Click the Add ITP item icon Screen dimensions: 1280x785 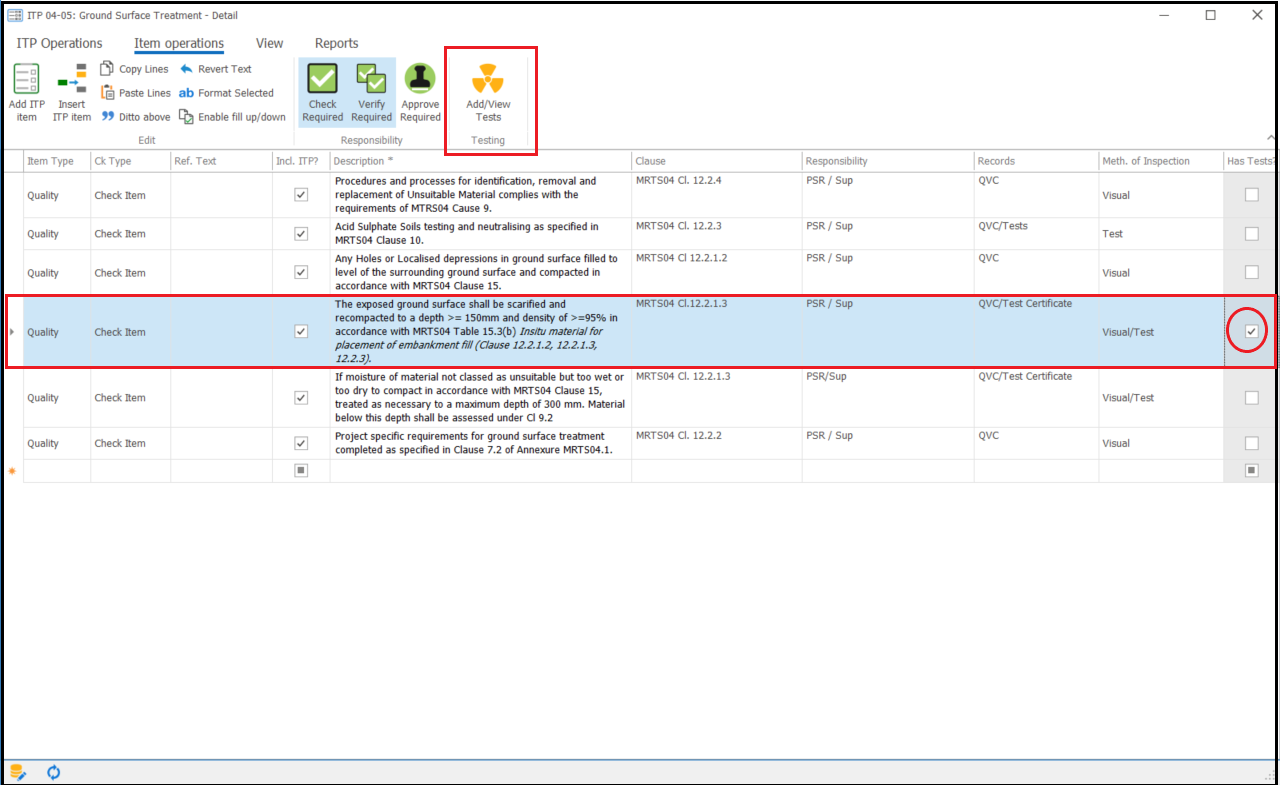click(26, 80)
